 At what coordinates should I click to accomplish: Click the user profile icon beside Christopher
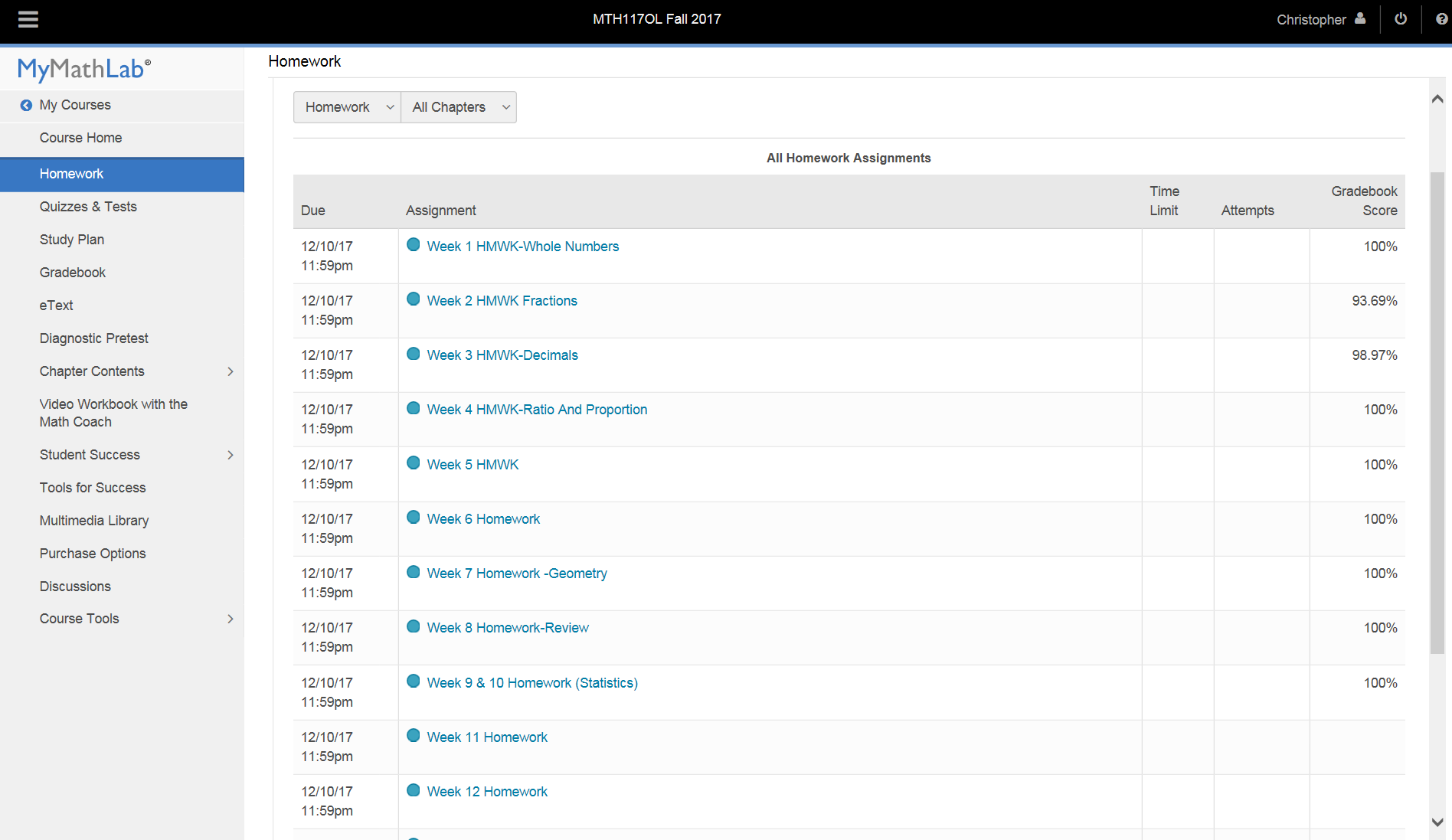click(1360, 19)
